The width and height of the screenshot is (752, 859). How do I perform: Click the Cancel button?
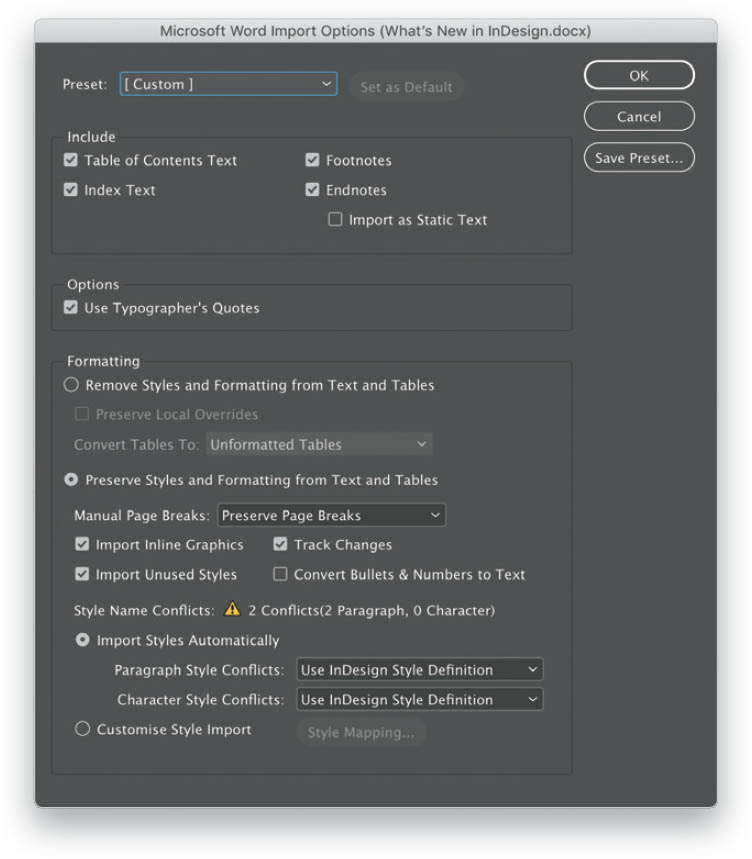(x=639, y=116)
